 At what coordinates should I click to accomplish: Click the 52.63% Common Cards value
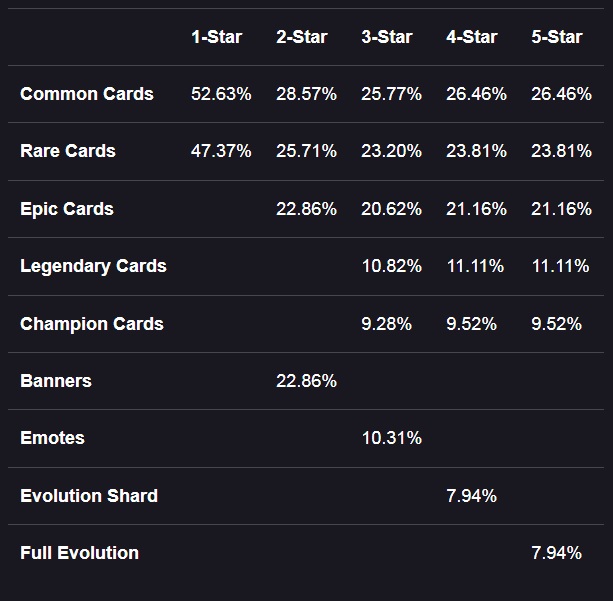(221, 94)
